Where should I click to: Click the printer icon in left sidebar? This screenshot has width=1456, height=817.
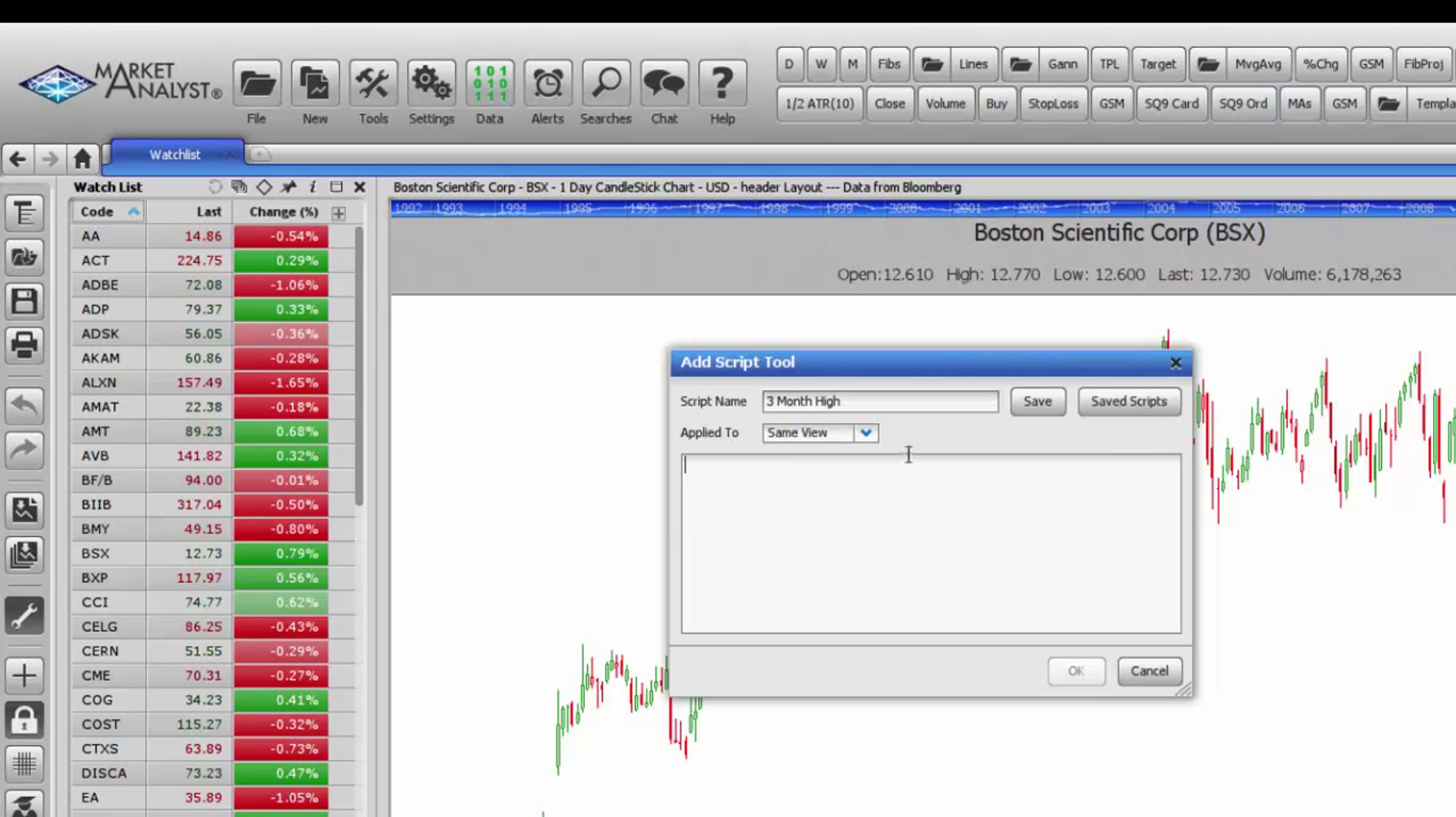point(24,345)
